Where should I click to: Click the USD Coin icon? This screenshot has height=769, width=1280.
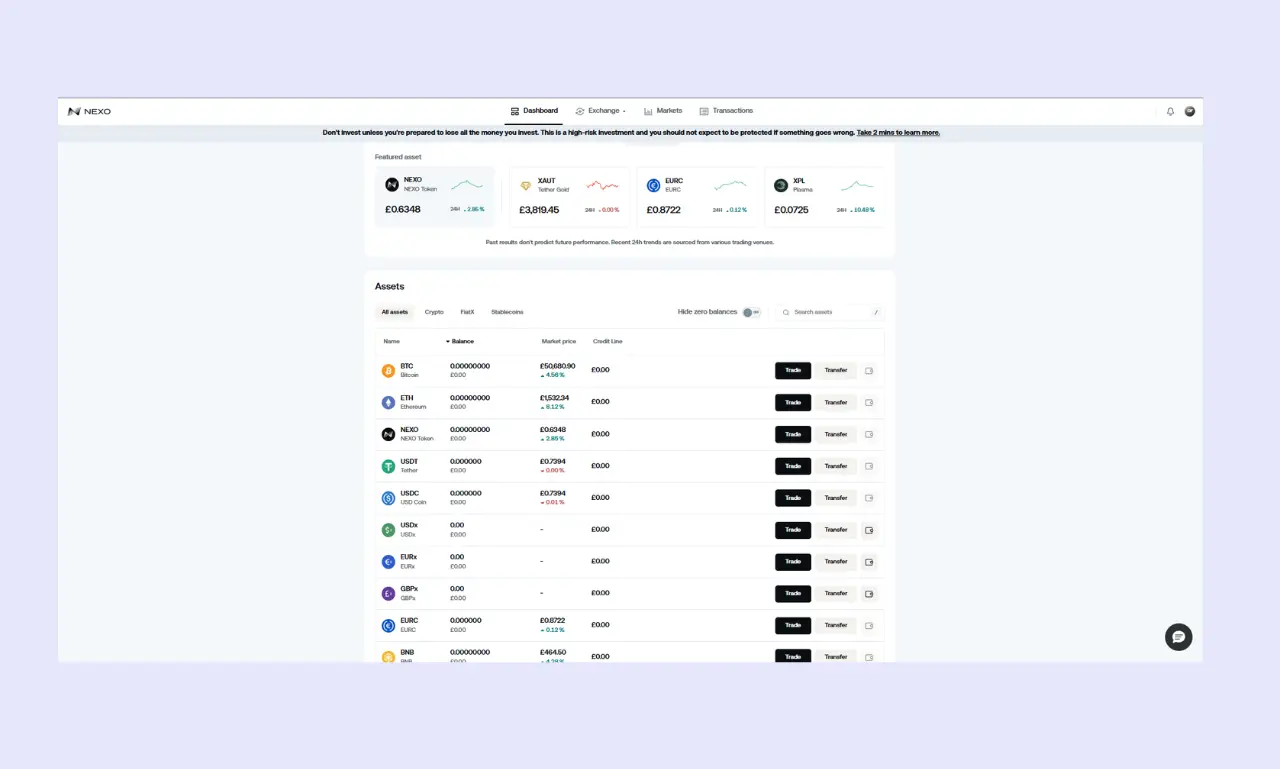(388, 498)
